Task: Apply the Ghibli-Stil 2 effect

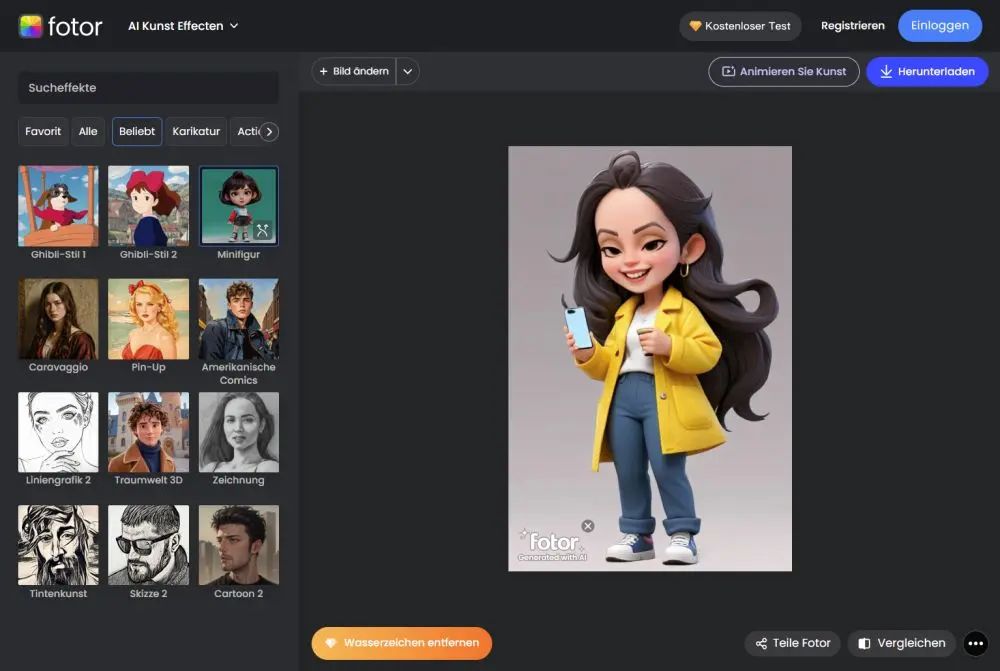Action: 149,206
